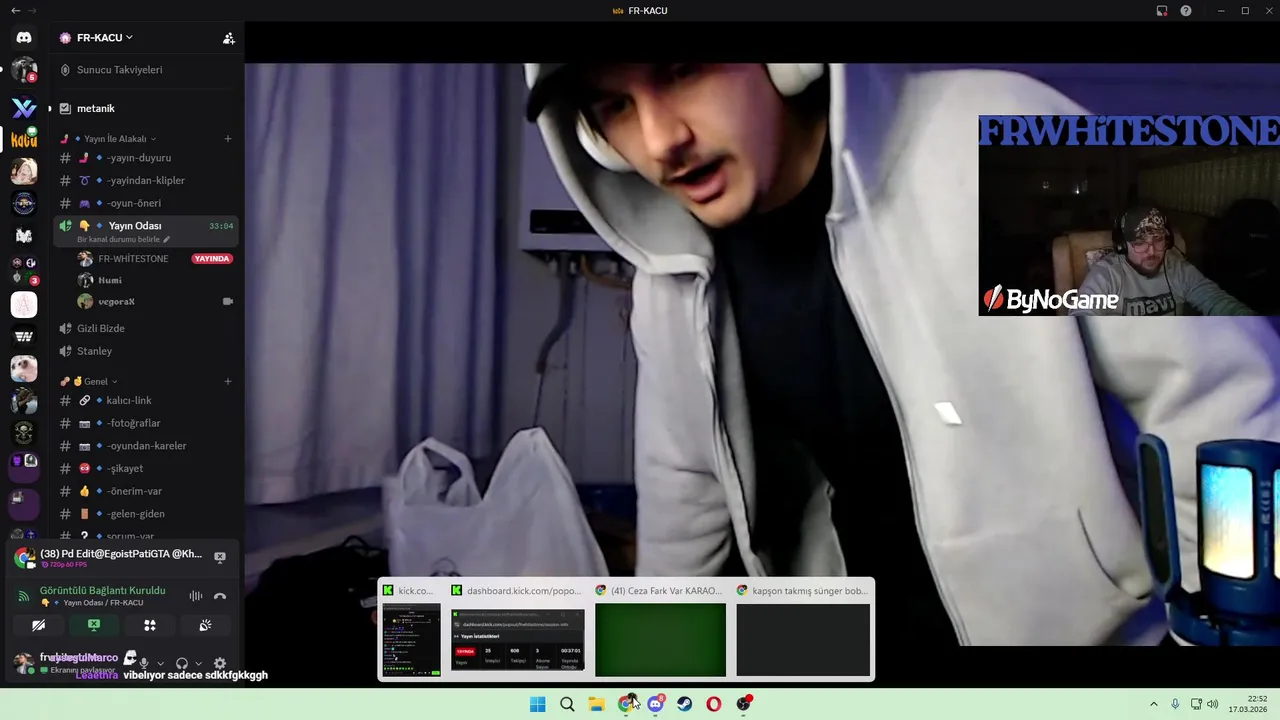
Task: Create channel in Genel category
Action: 228,381
